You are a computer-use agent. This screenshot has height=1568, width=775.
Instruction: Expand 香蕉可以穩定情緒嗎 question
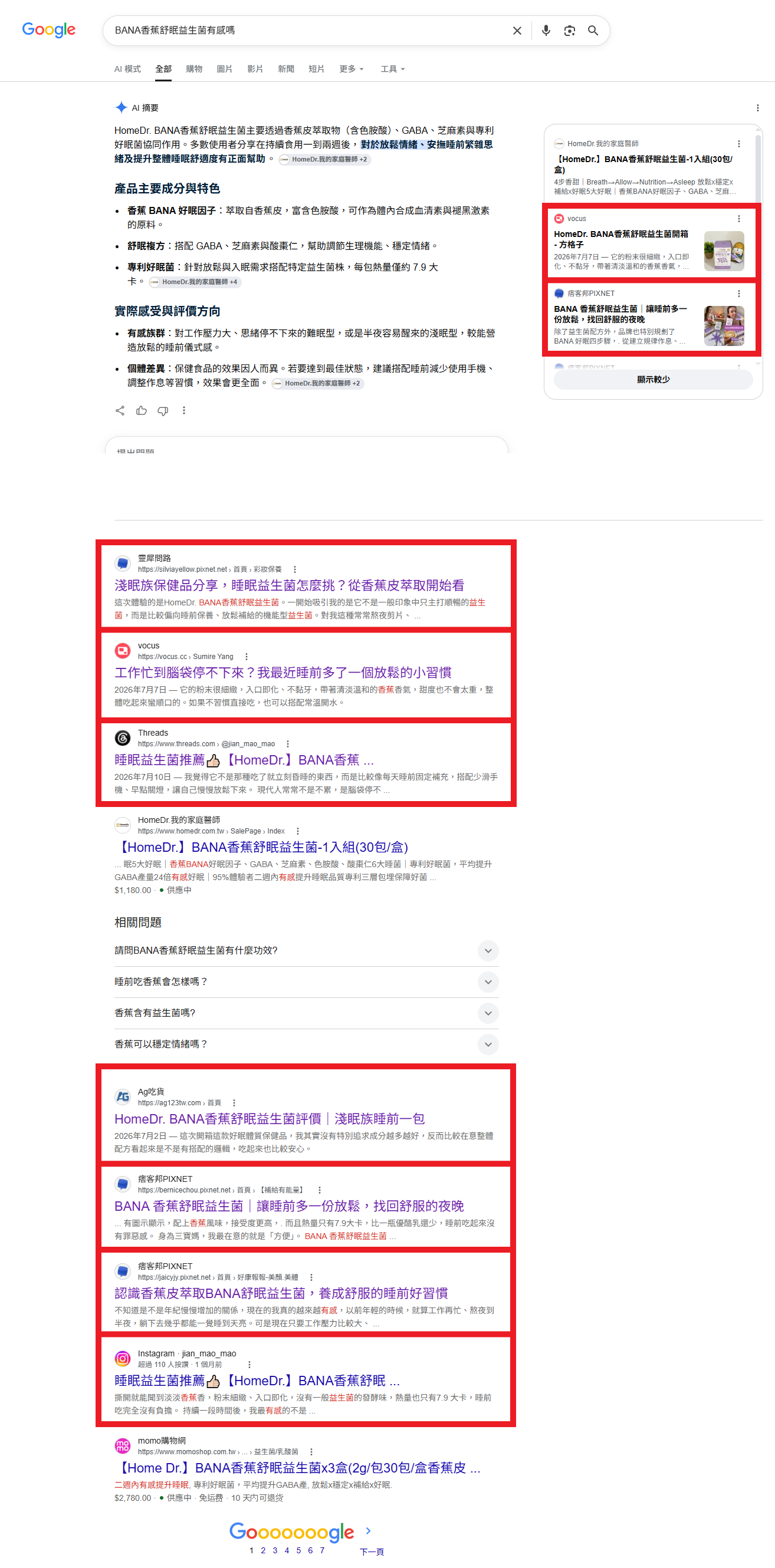(307, 1045)
